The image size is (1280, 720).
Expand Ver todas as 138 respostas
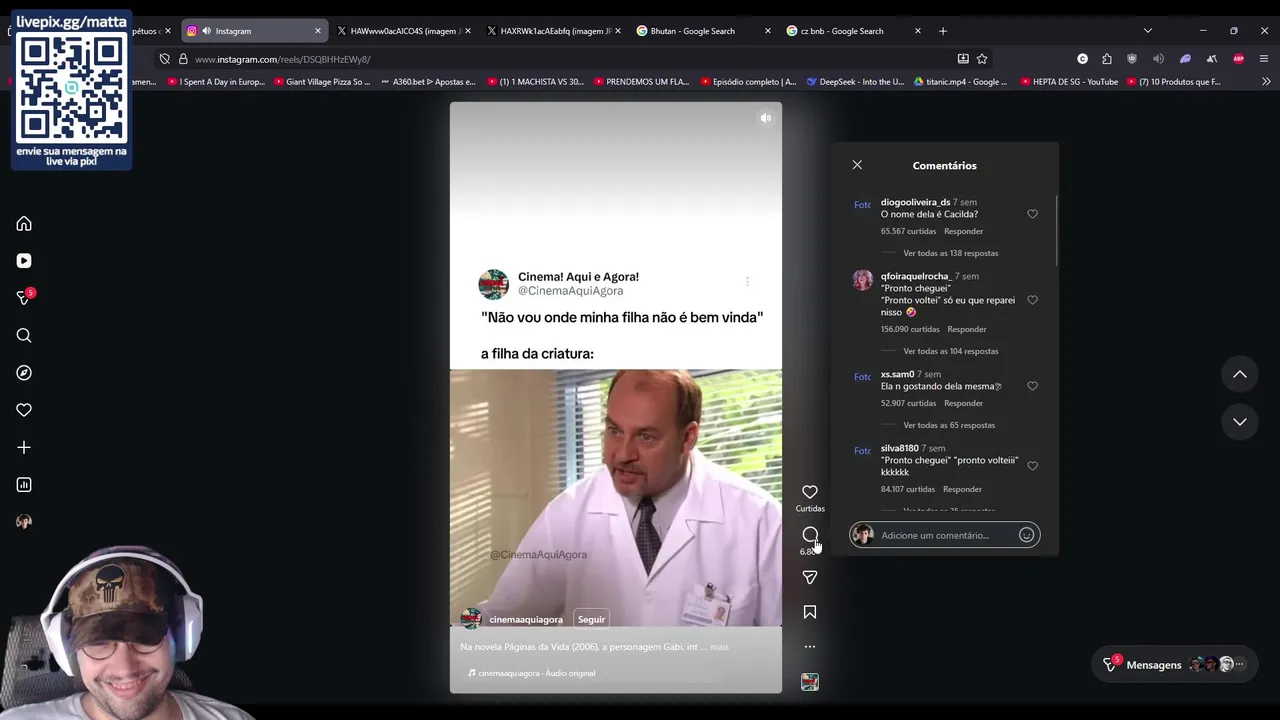click(x=950, y=253)
